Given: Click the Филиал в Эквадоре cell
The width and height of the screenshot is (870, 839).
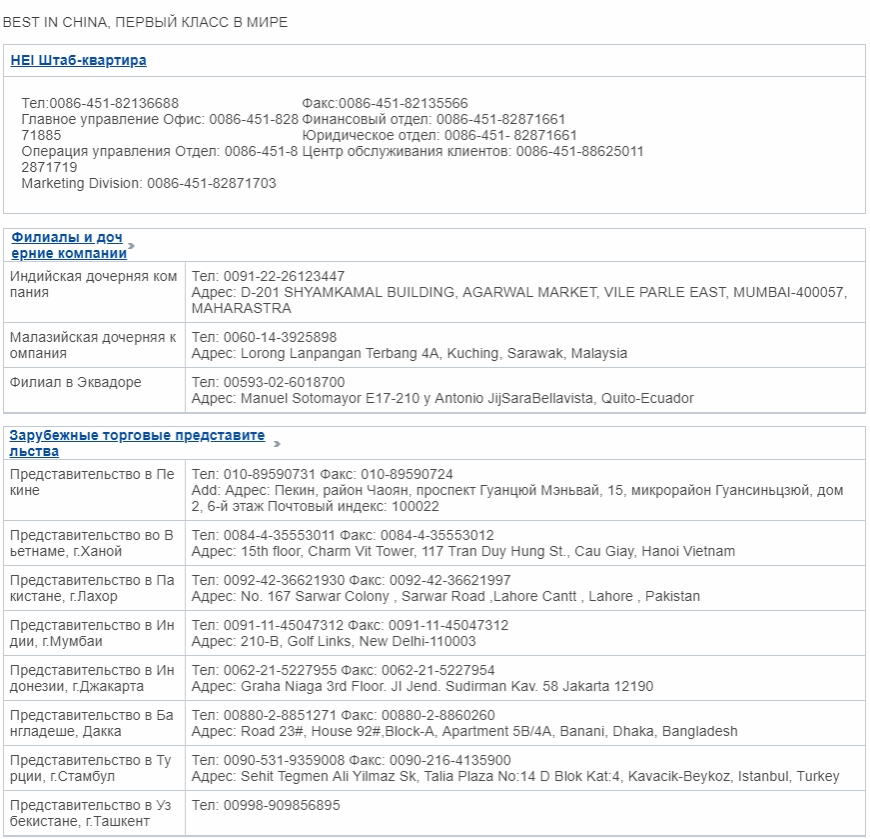Looking at the screenshot, I should [75, 382].
